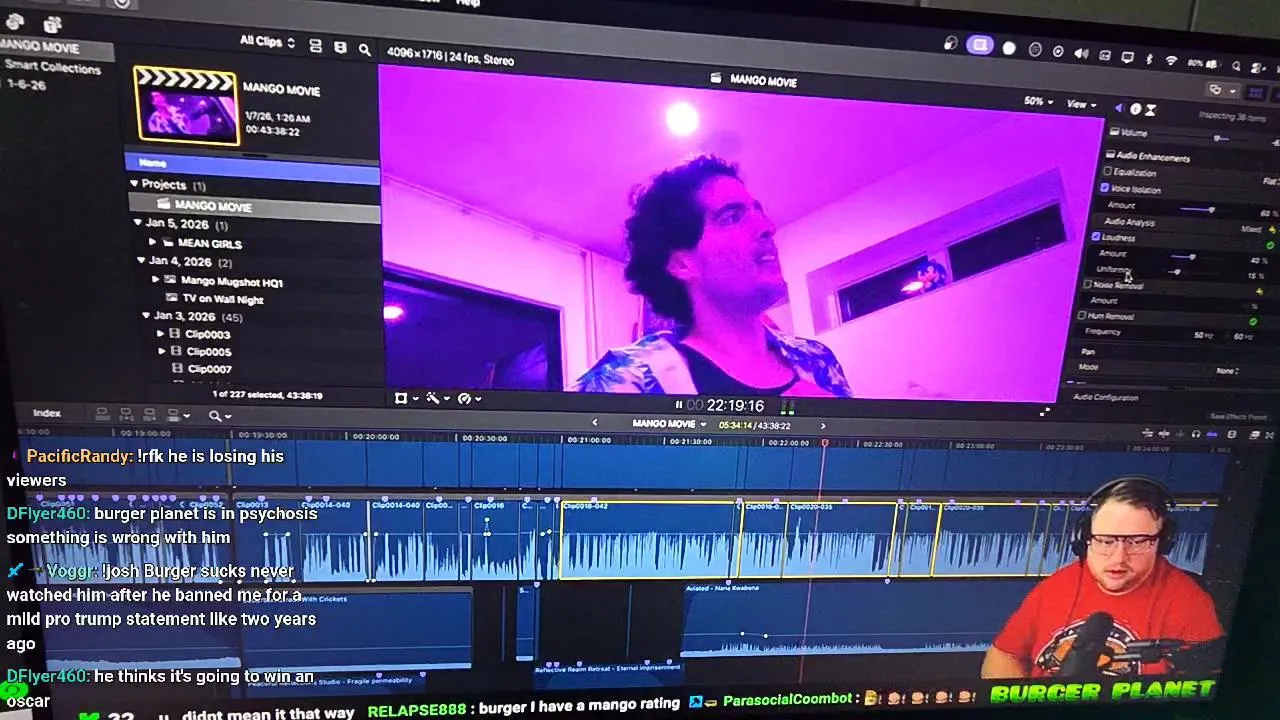
Task: Collapse the Jan 5, 2026 group
Action: [x=138, y=223]
